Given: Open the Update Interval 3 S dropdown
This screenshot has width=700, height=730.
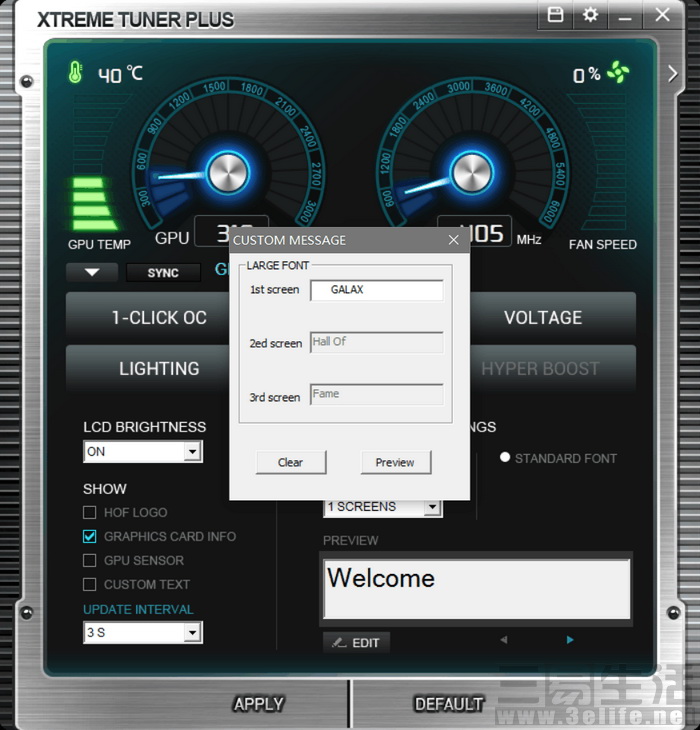Looking at the screenshot, I should tap(143, 632).
